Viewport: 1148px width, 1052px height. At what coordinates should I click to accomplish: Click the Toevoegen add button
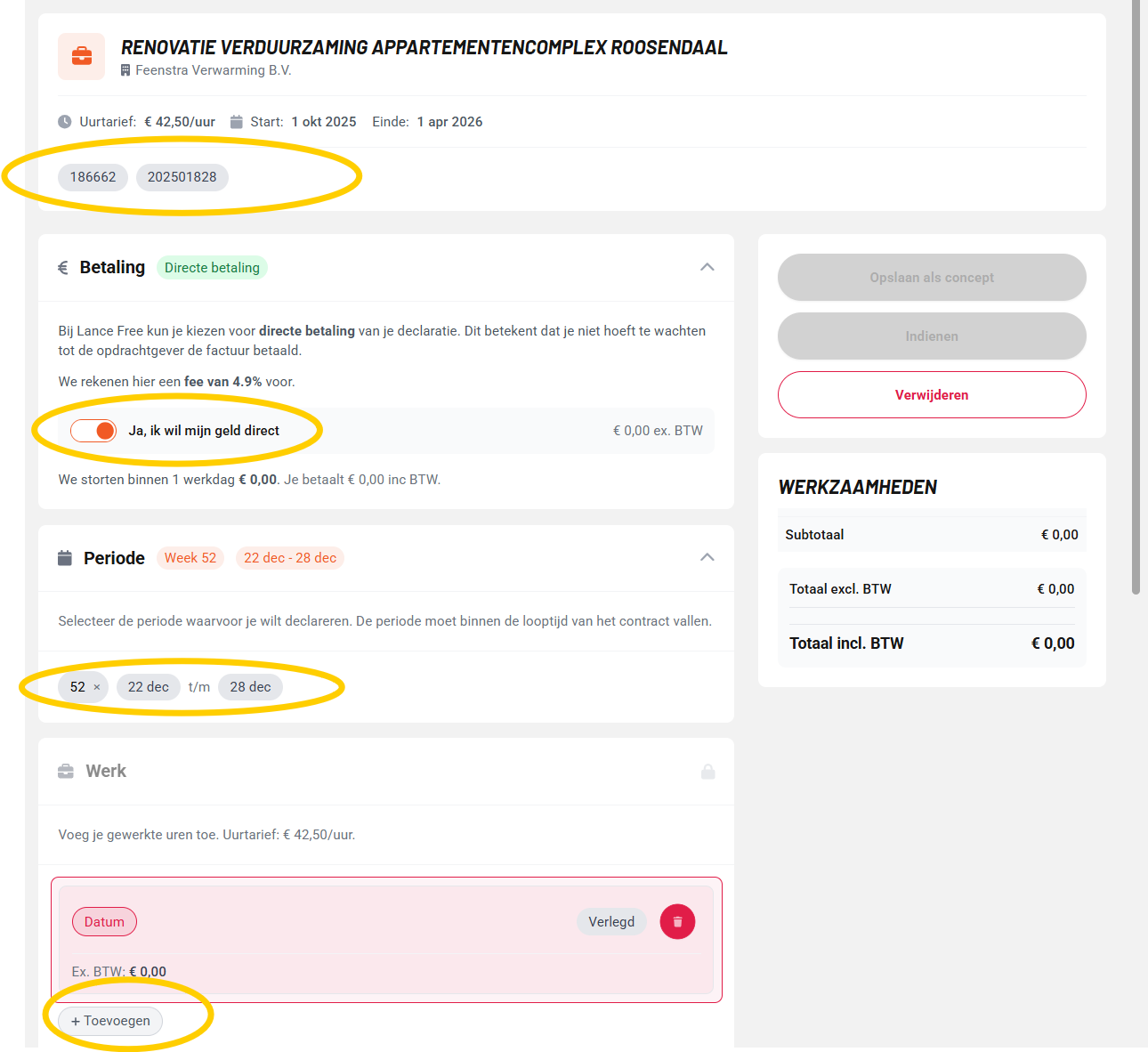(x=110, y=1021)
